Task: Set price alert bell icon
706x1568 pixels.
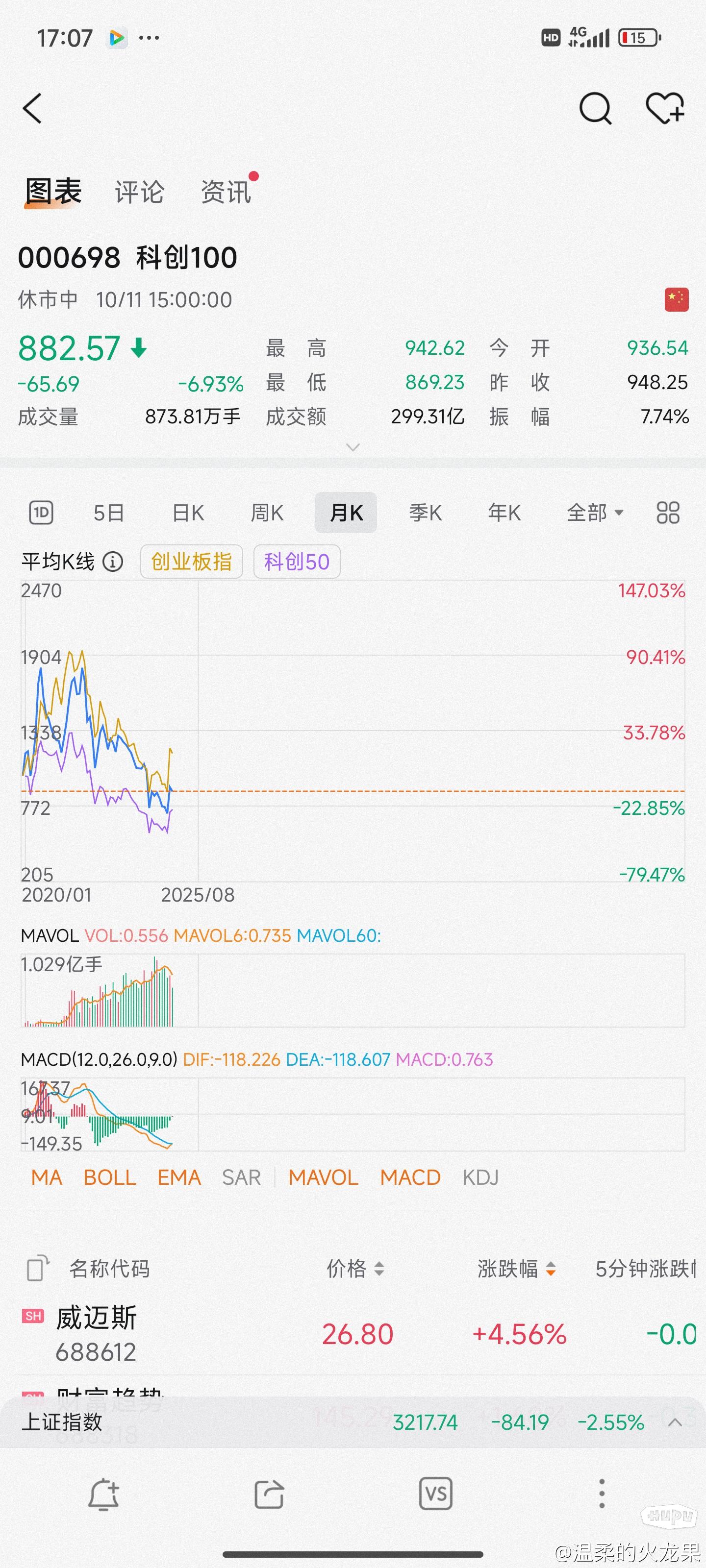Action: pyautogui.click(x=103, y=1494)
